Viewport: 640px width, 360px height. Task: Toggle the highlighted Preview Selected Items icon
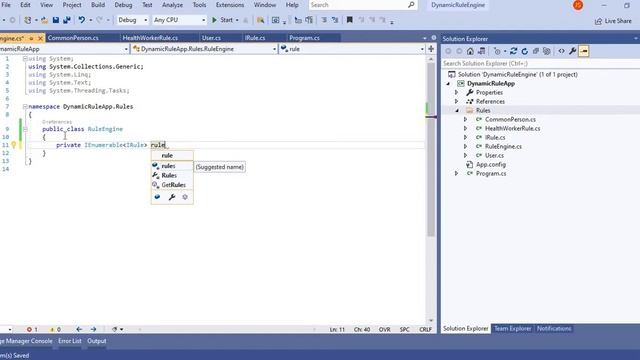coord(584,51)
